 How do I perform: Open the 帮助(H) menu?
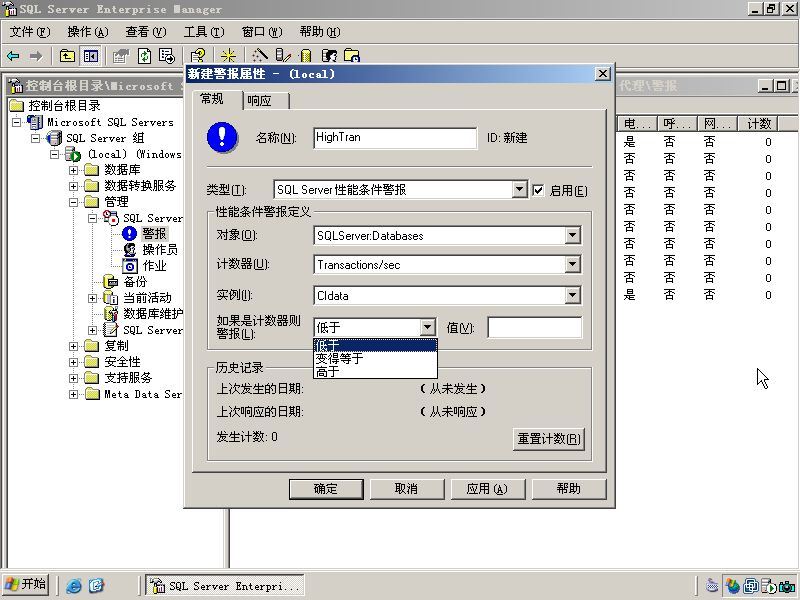pyautogui.click(x=320, y=32)
